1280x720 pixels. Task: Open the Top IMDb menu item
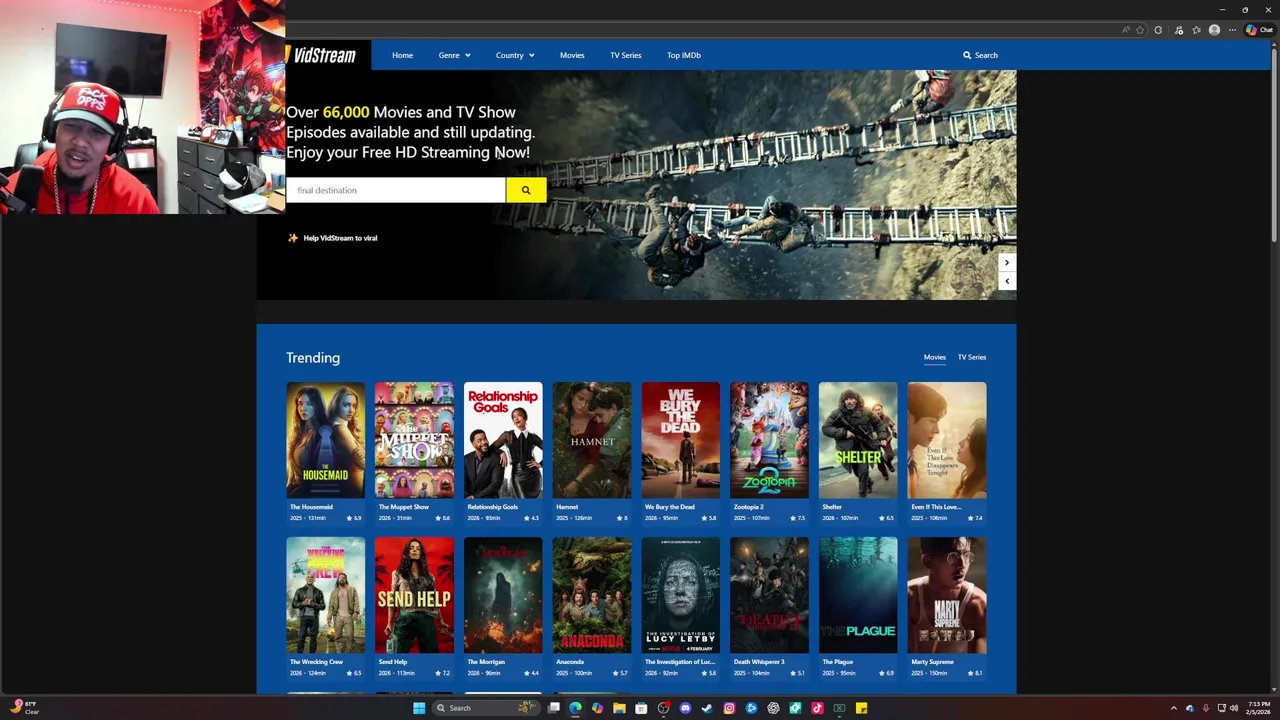[x=684, y=55]
